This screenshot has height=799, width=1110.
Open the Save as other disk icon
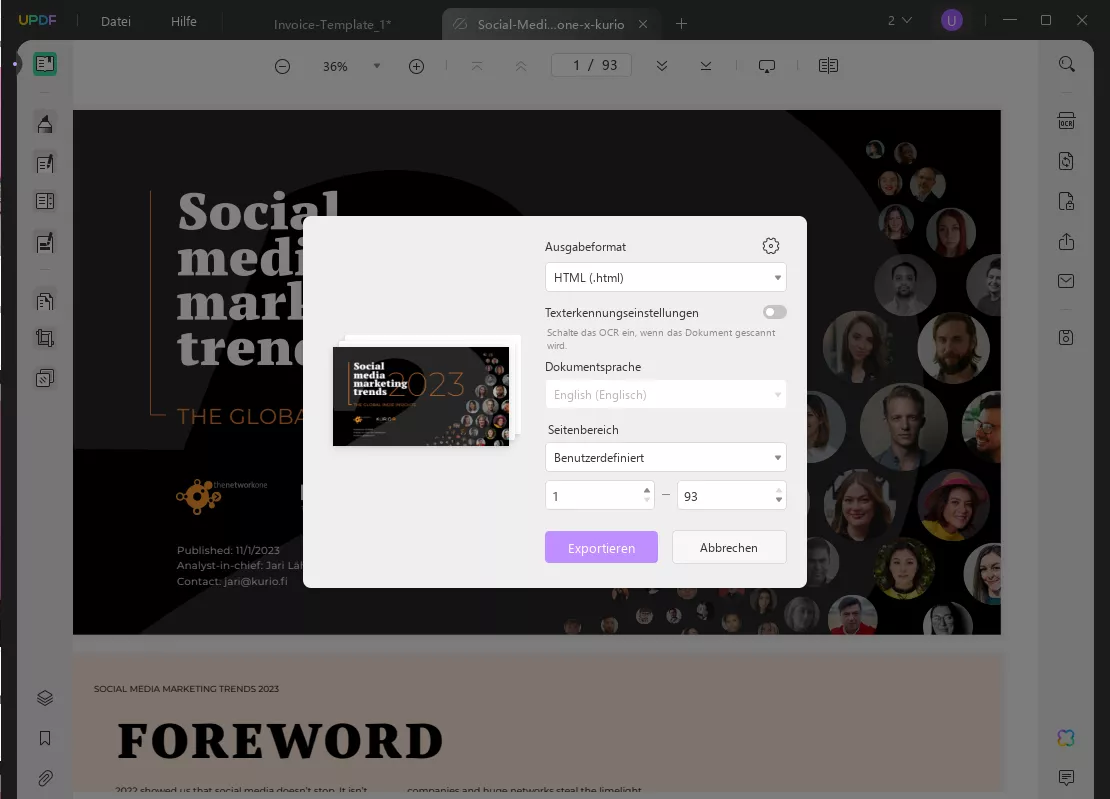point(1066,338)
